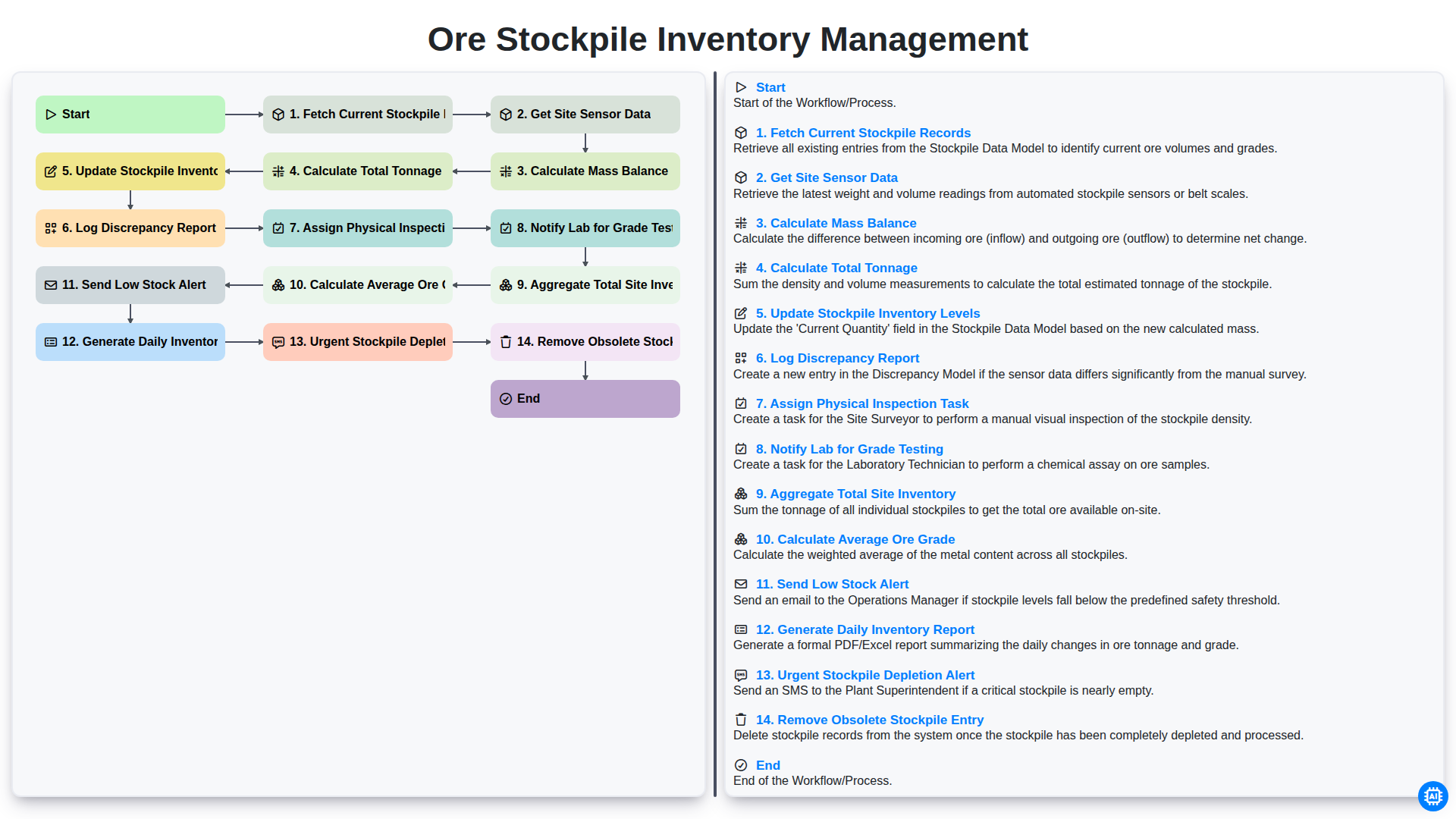The width and height of the screenshot is (1456, 819).
Task: Open the 5. Update Stockpile Inventory Levels link
Action: (x=868, y=313)
